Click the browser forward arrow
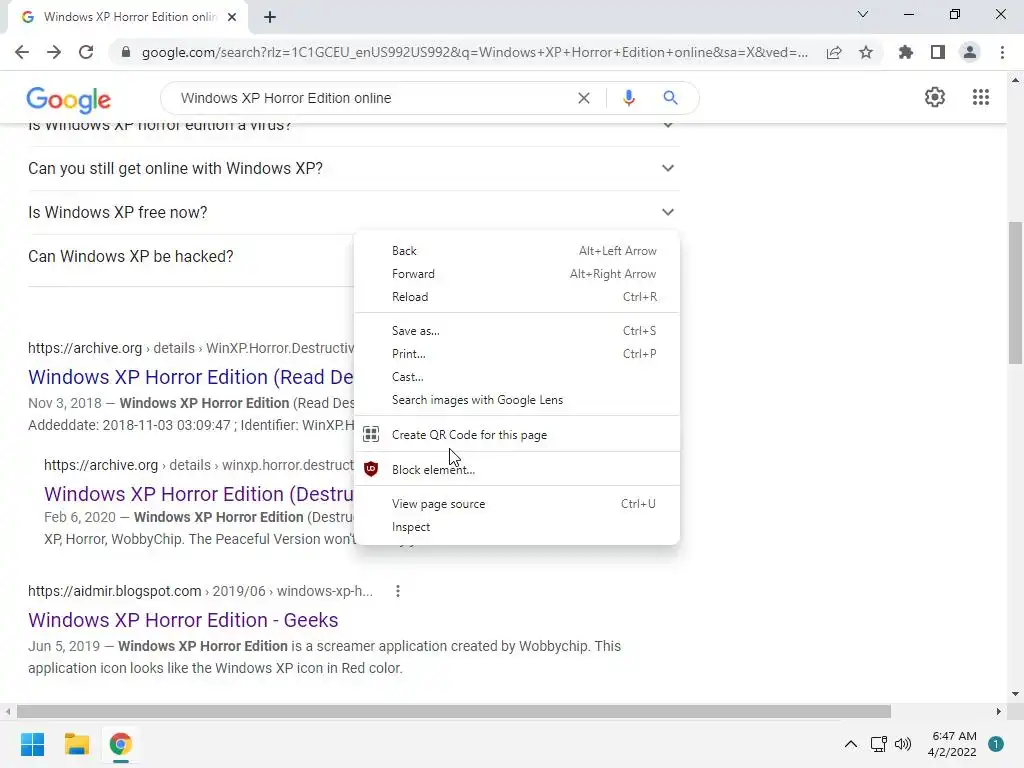Image resolution: width=1024 pixels, height=768 pixels. 54,52
